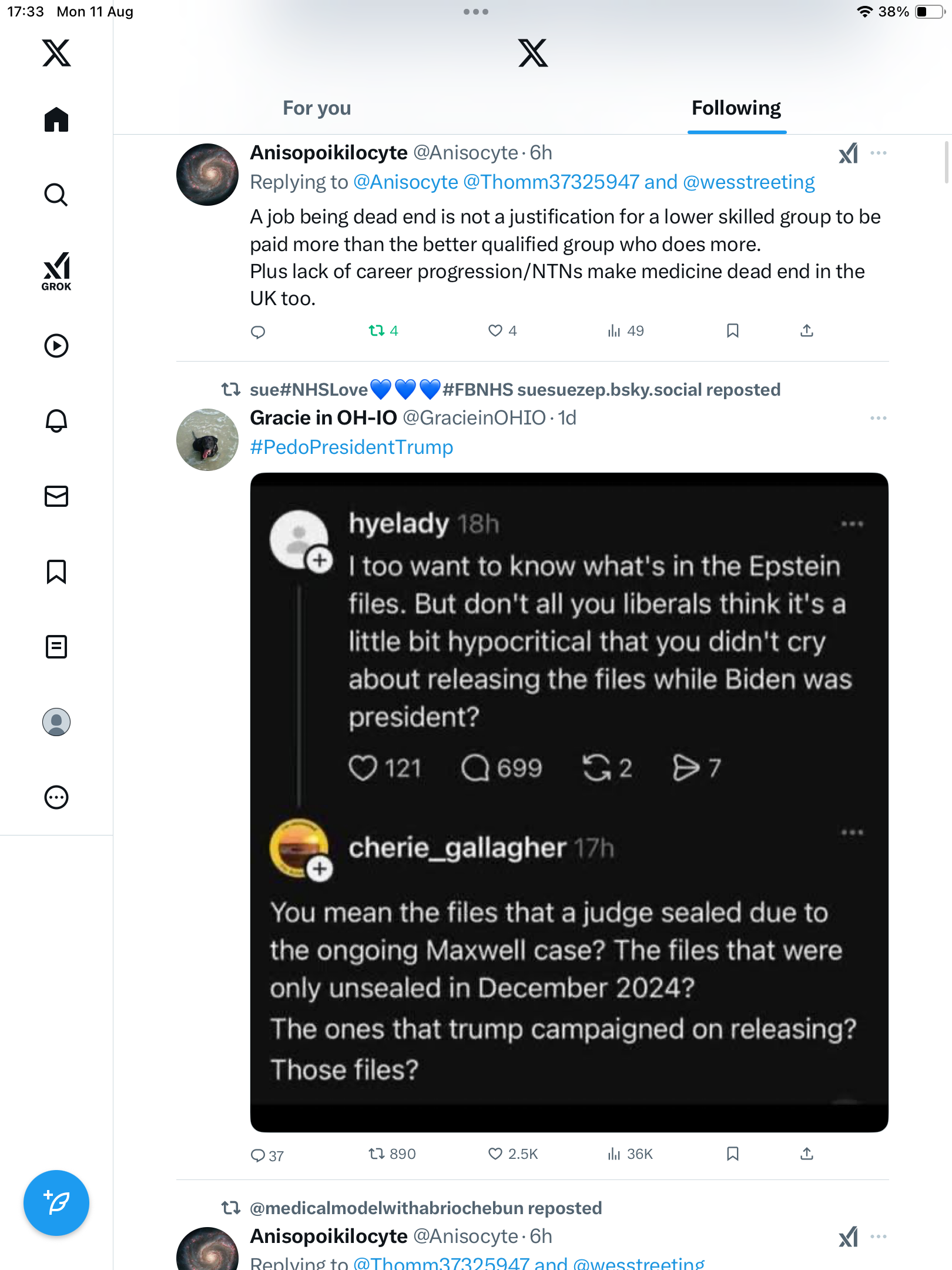Viewport: 952px width, 1270px height.
Task: Open Messages envelope in sidebar
Action: point(56,496)
